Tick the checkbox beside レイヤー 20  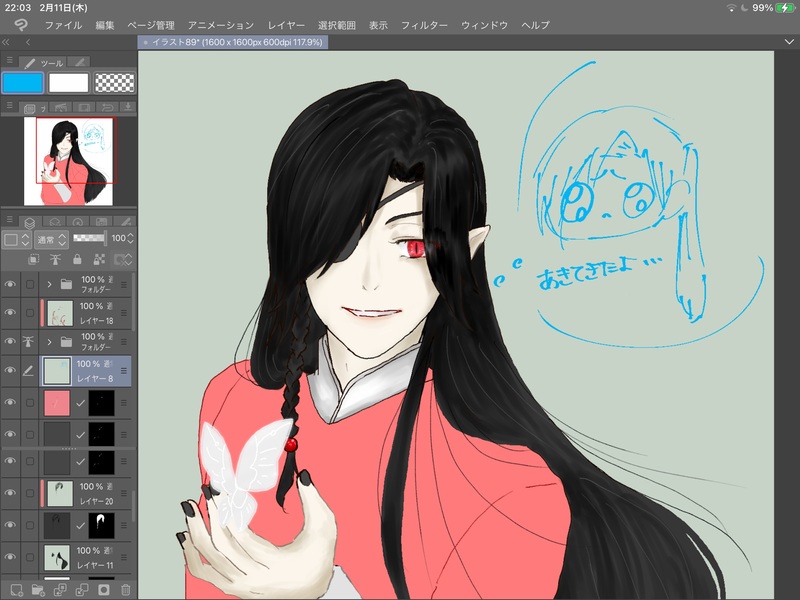coord(30,493)
